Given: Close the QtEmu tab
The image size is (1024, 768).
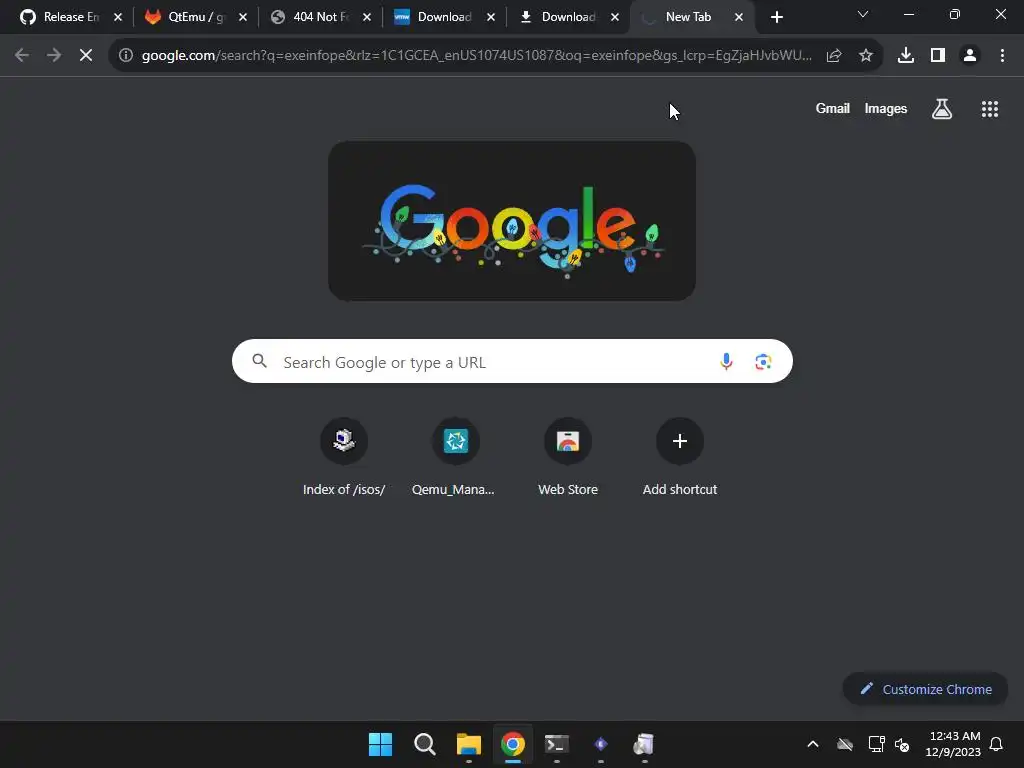Looking at the screenshot, I should [x=242, y=18].
